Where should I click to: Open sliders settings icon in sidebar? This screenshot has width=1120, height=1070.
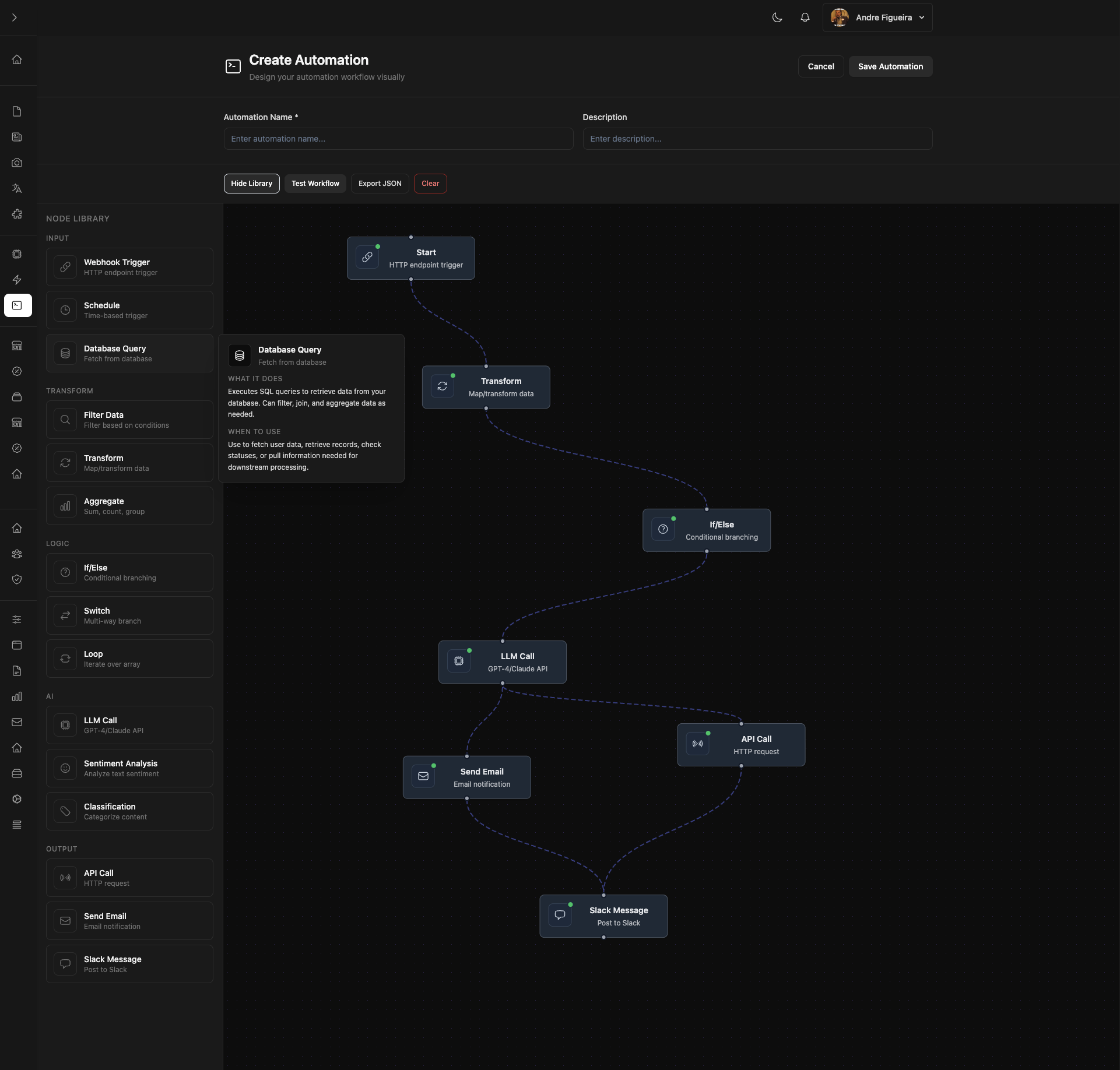(17, 620)
